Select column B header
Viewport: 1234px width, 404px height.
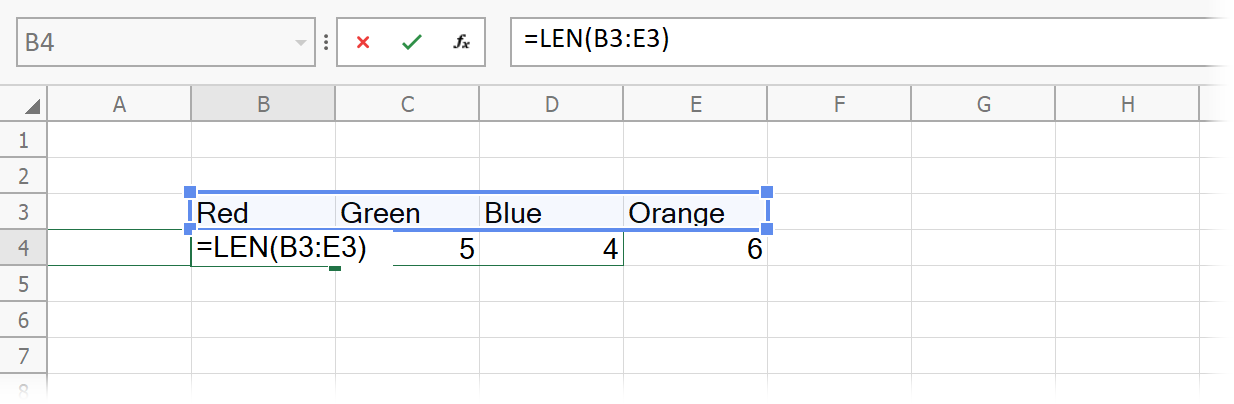[x=263, y=103]
